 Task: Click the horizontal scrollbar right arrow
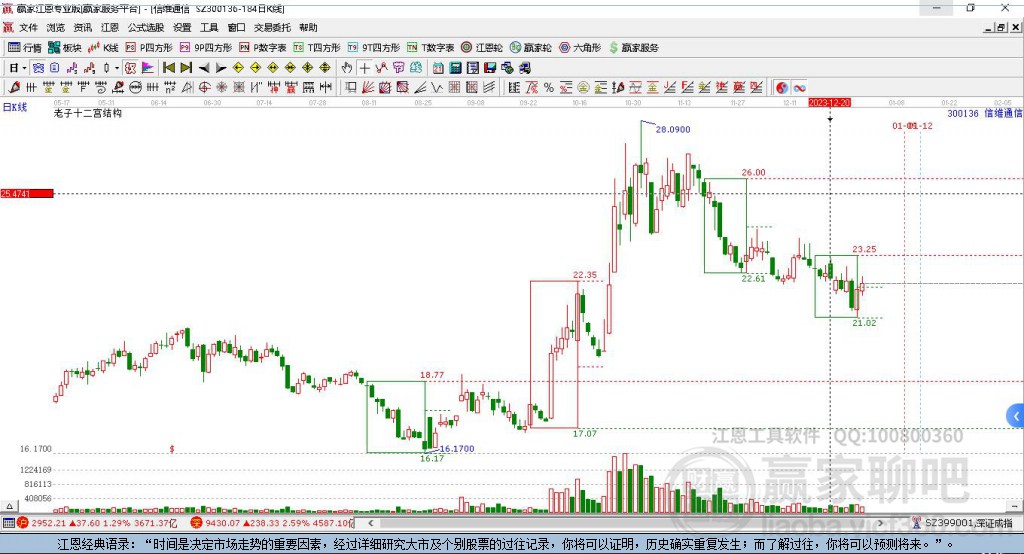(x=880, y=523)
